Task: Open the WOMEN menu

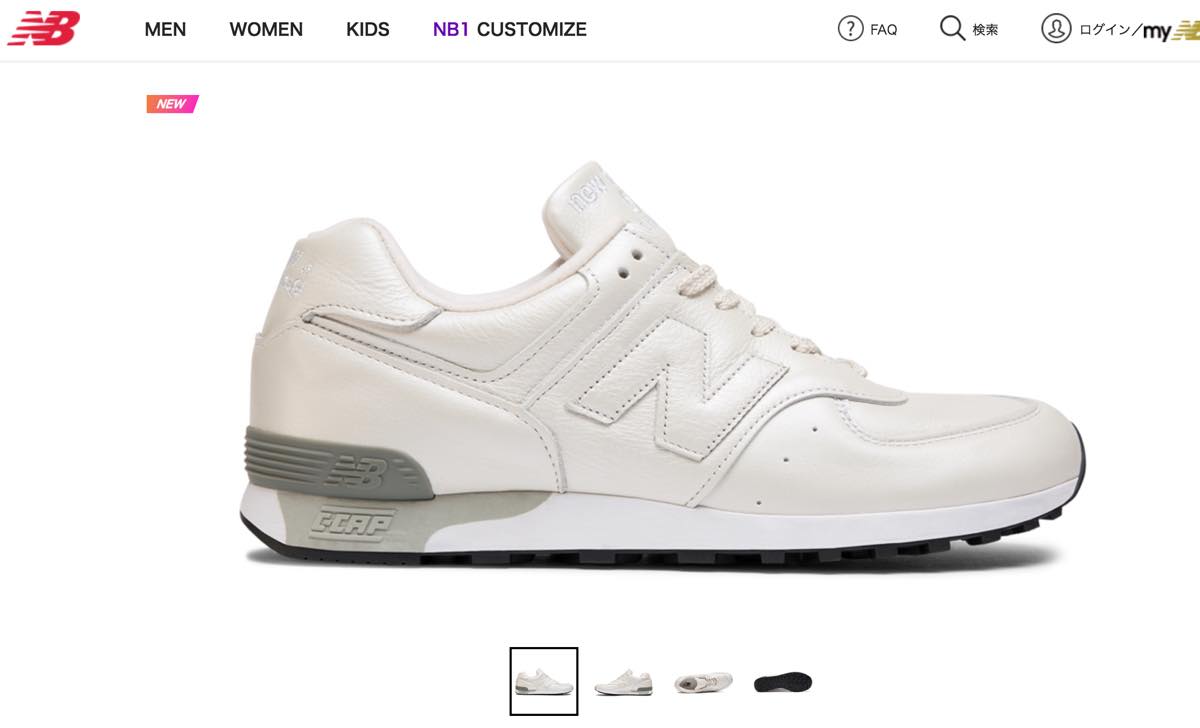Action: [x=266, y=29]
